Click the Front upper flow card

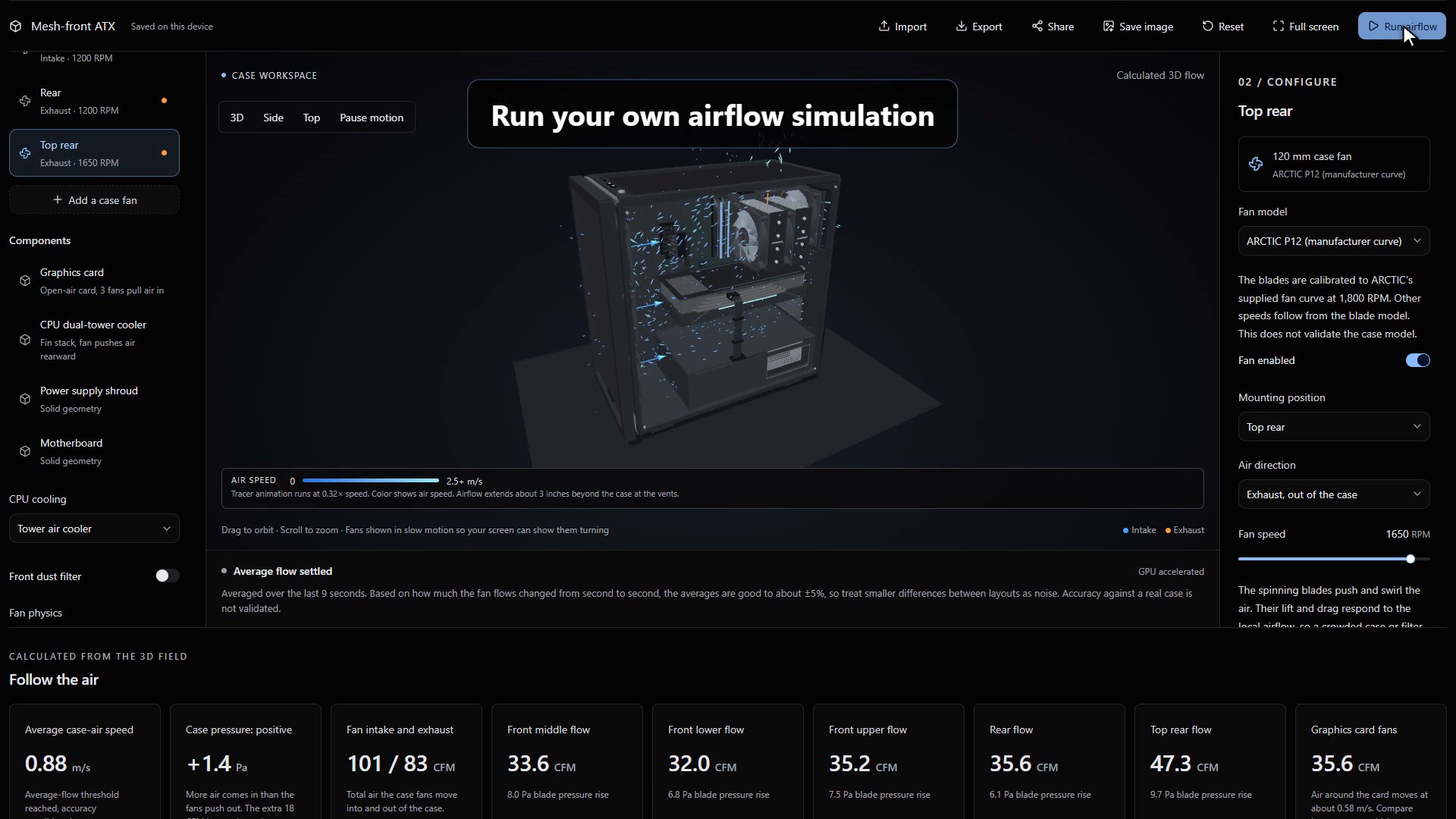[x=889, y=761]
